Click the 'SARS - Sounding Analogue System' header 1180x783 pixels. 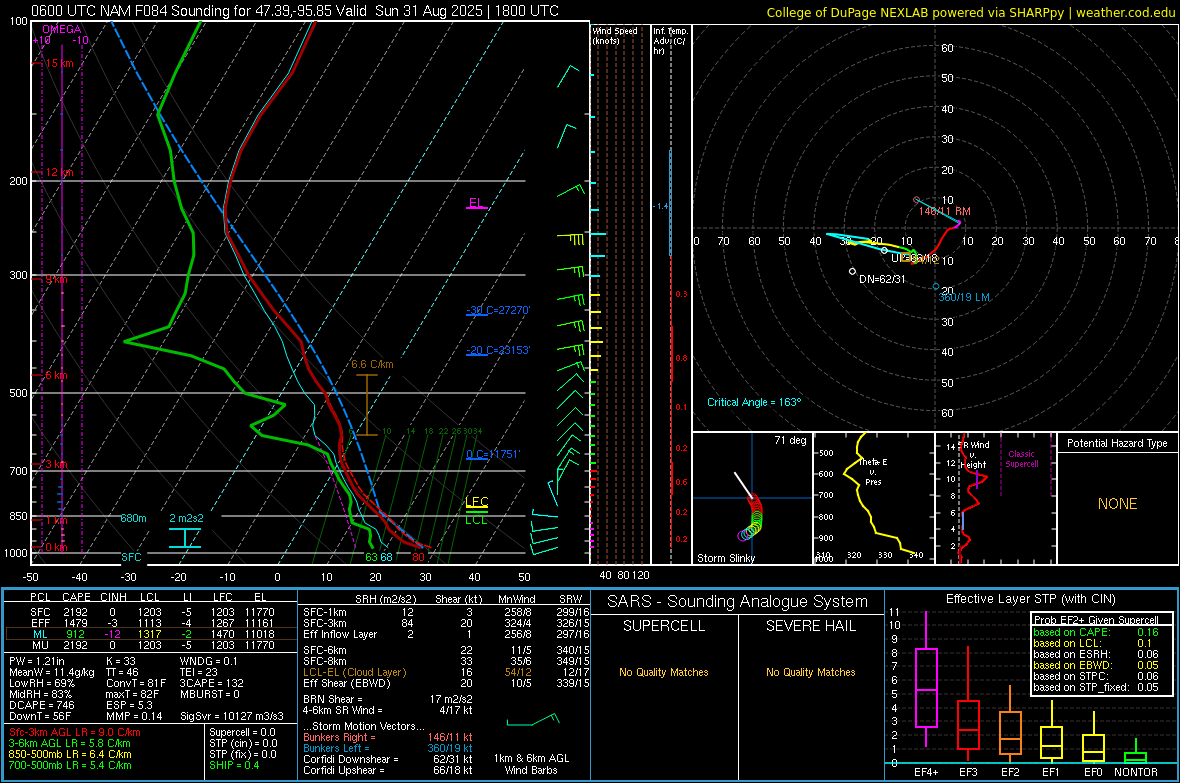tap(737, 602)
